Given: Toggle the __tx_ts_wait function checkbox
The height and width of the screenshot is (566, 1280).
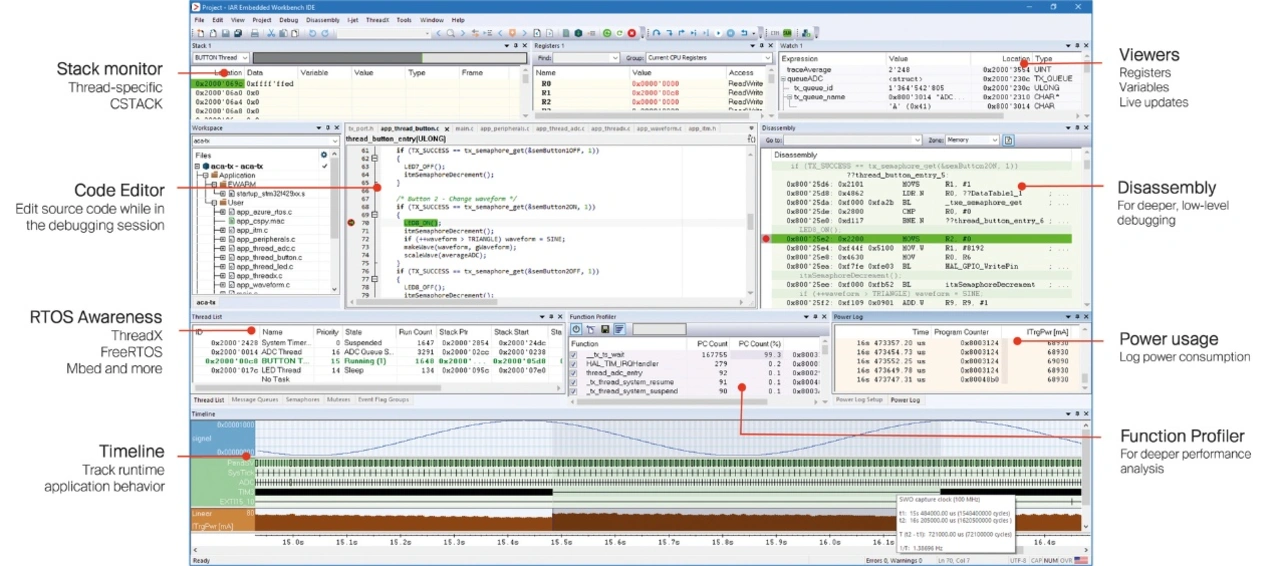Looking at the screenshot, I should [x=574, y=354].
